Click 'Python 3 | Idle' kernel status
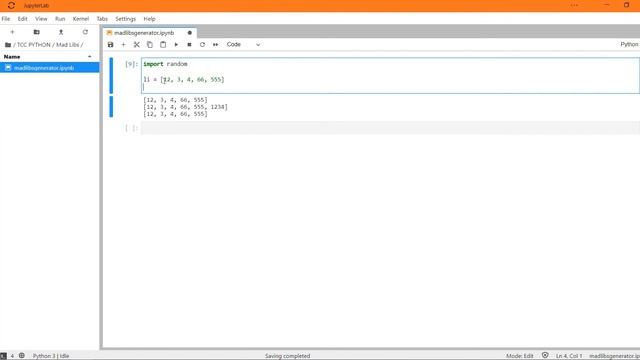640x360 pixels. [51, 356]
